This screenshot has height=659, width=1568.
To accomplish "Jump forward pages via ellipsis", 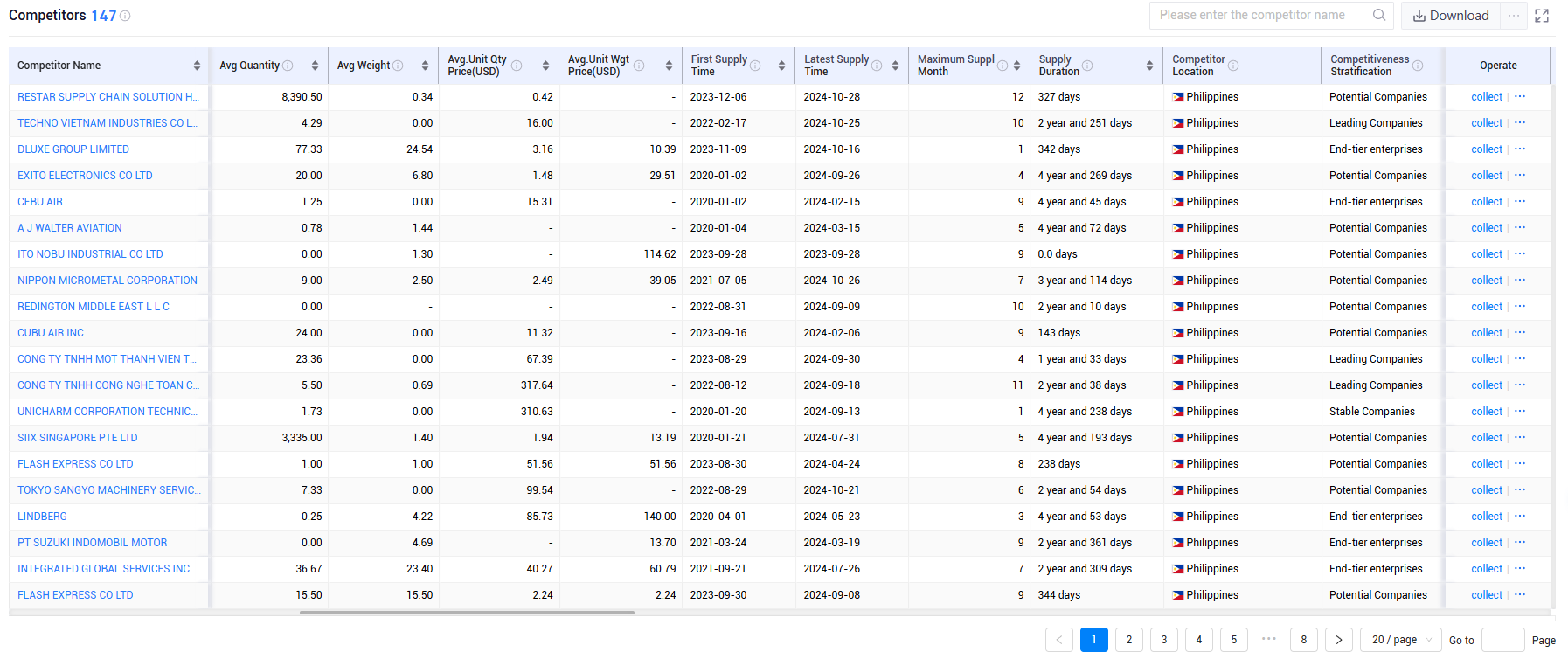I will click(x=1268, y=640).
